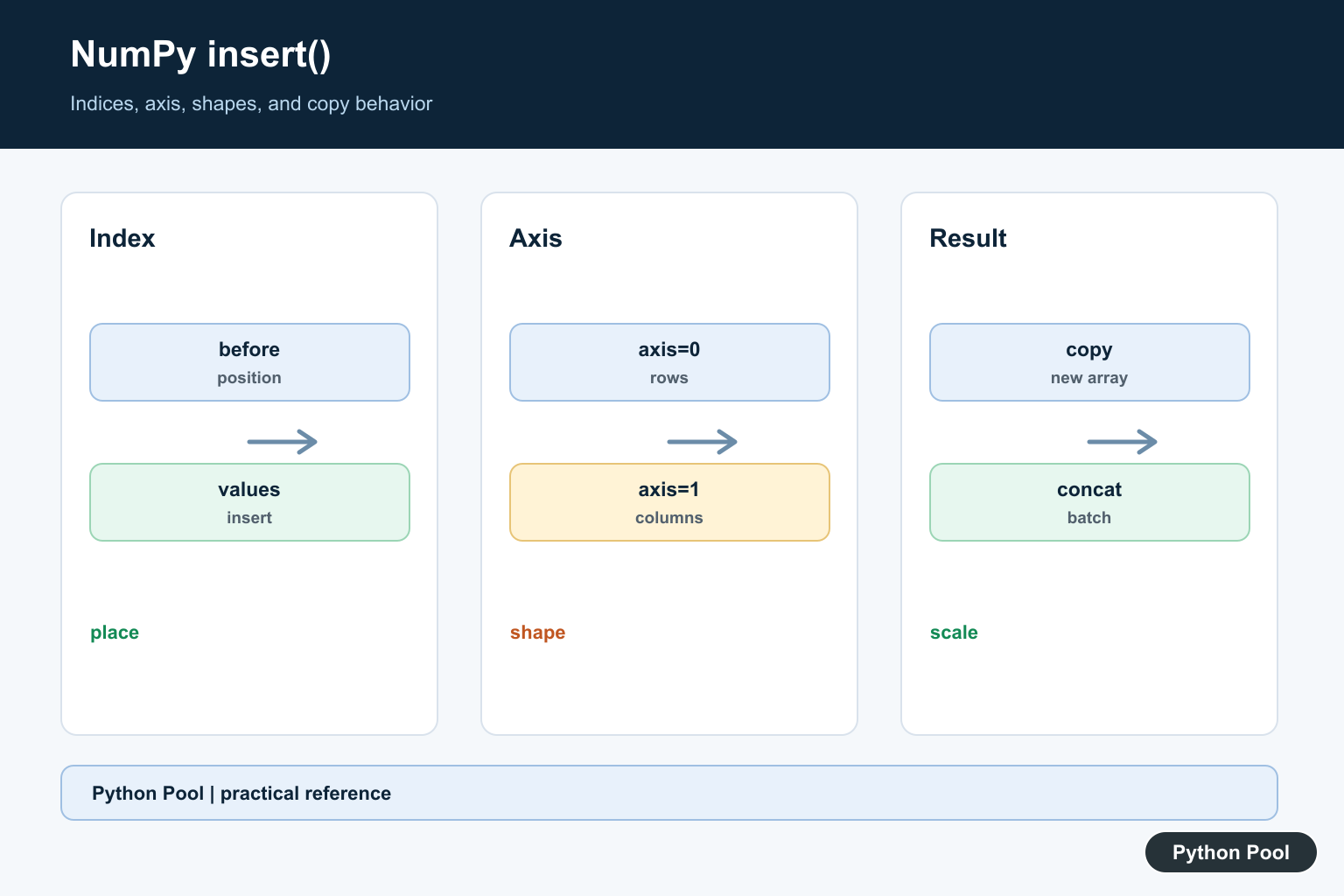
Task: Click the 'NumPy insert()' title
Action: (200, 54)
